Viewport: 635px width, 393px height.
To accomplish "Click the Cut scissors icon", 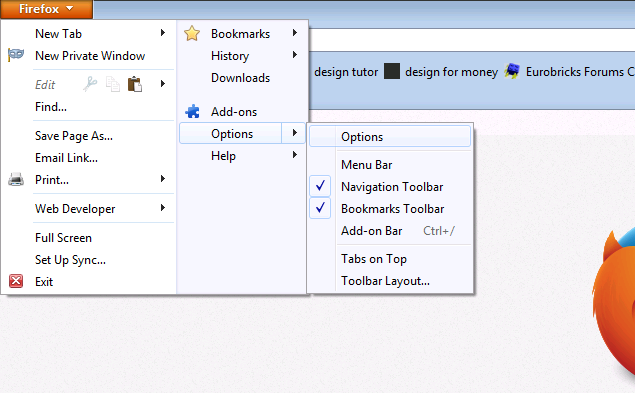I will pyautogui.click(x=90, y=84).
